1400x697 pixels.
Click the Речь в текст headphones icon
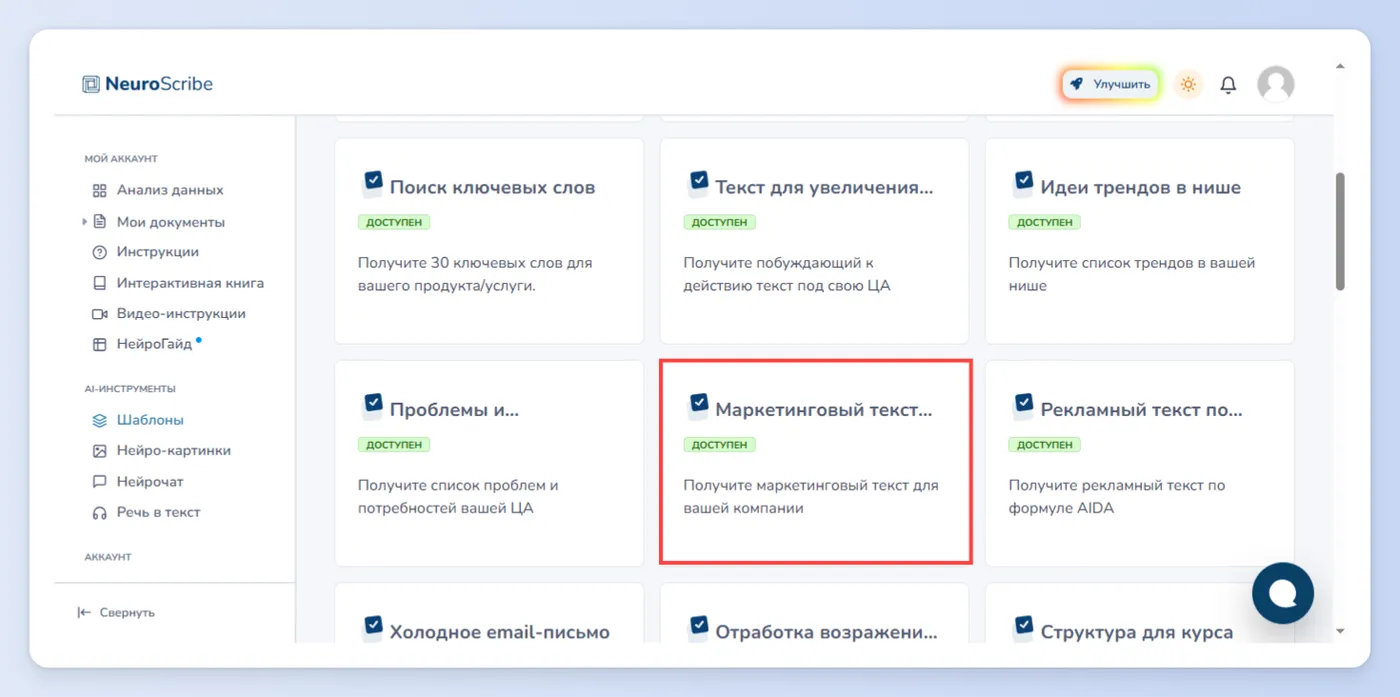[99, 512]
